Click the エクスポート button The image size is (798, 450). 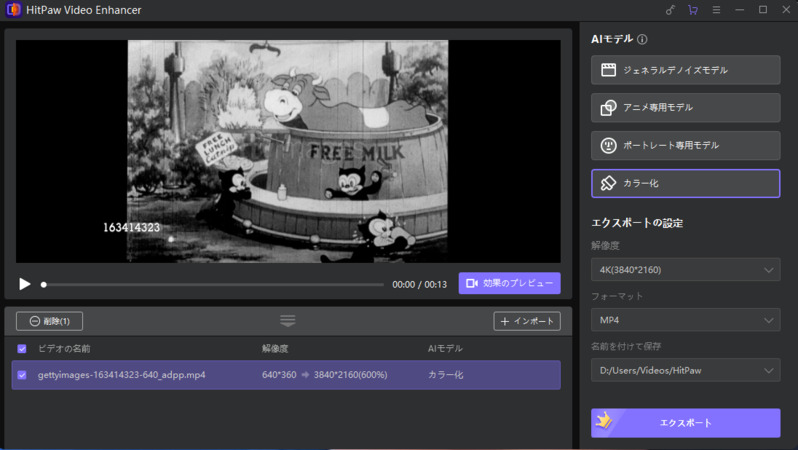click(685, 423)
